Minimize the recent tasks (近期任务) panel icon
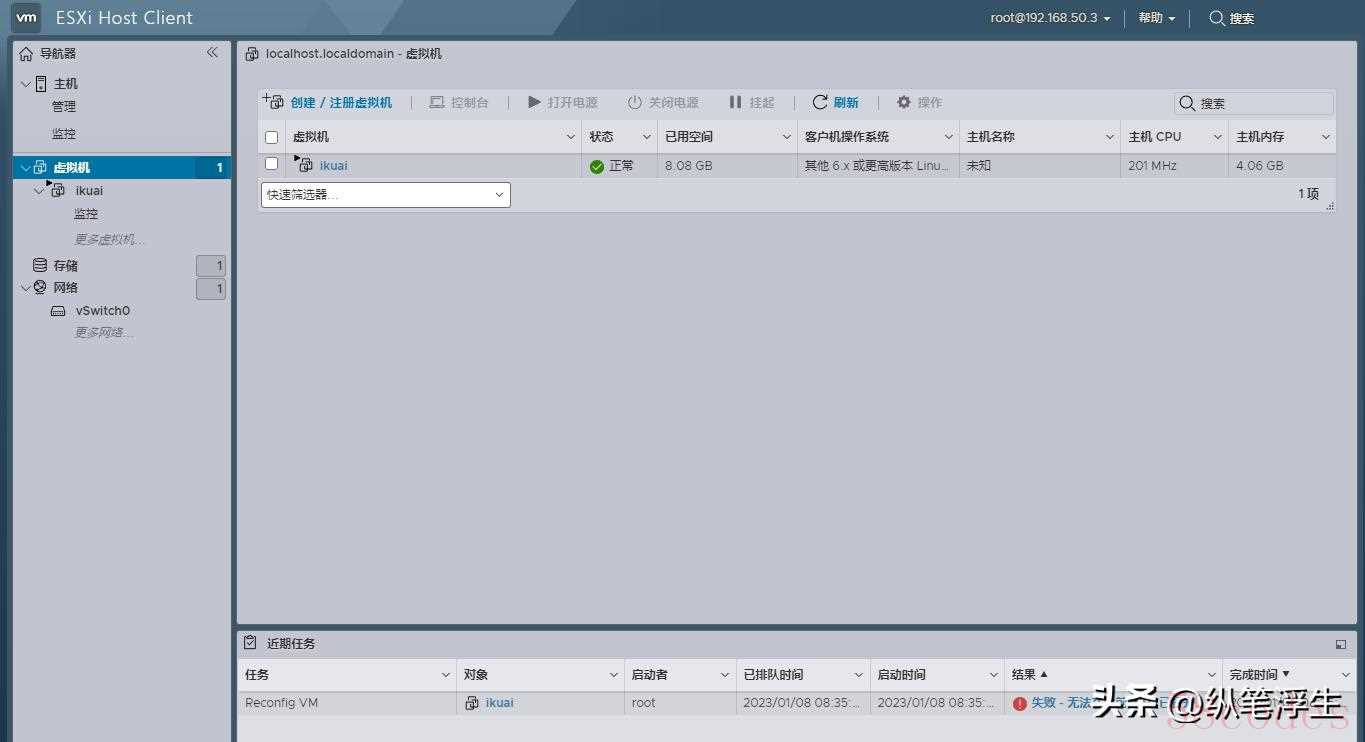This screenshot has height=742, width=1365. (1340, 644)
